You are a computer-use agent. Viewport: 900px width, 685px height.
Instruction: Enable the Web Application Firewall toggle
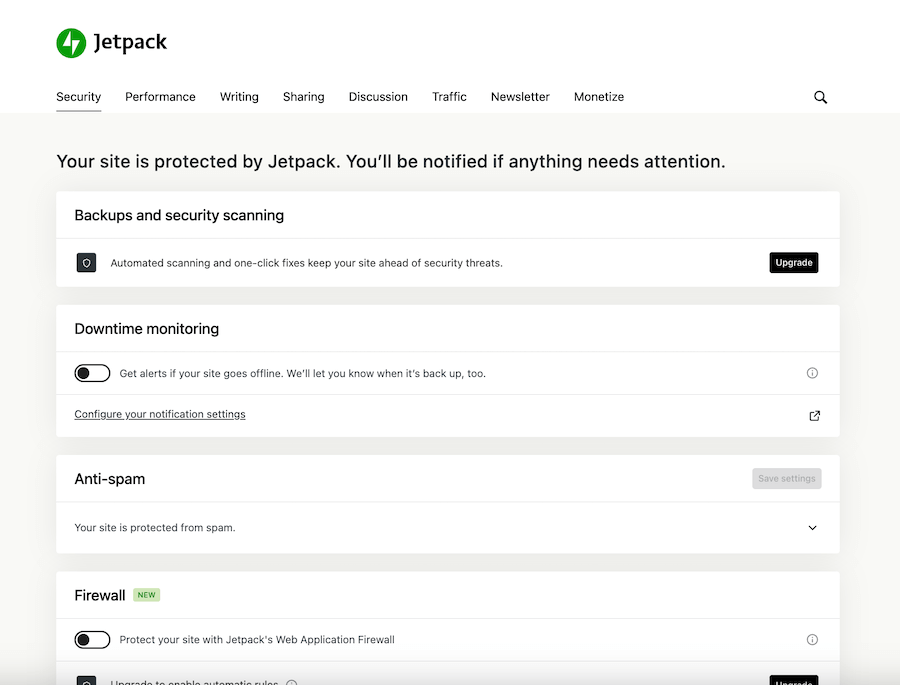92,639
